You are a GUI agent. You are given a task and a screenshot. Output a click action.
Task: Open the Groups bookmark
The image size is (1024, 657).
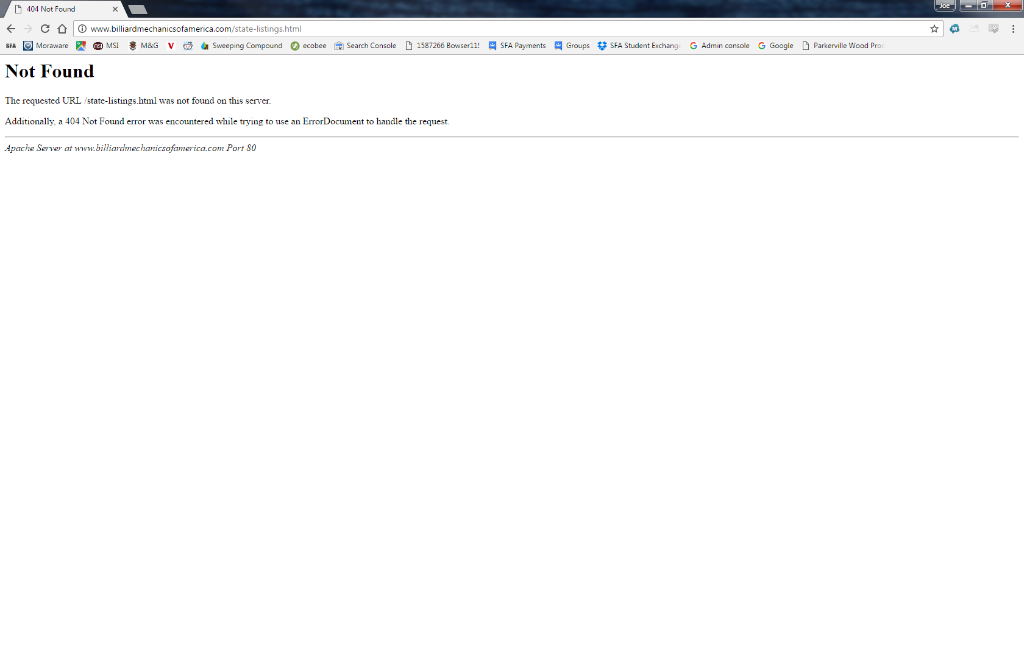tap(571, 46)
